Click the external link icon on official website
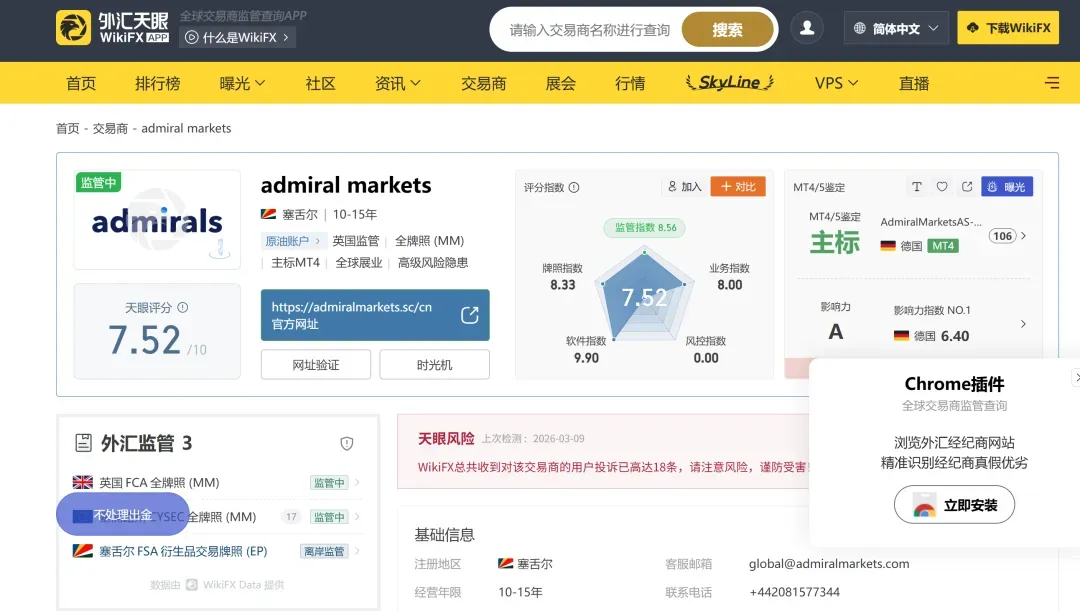1080x611 pixels. (470, 315)
